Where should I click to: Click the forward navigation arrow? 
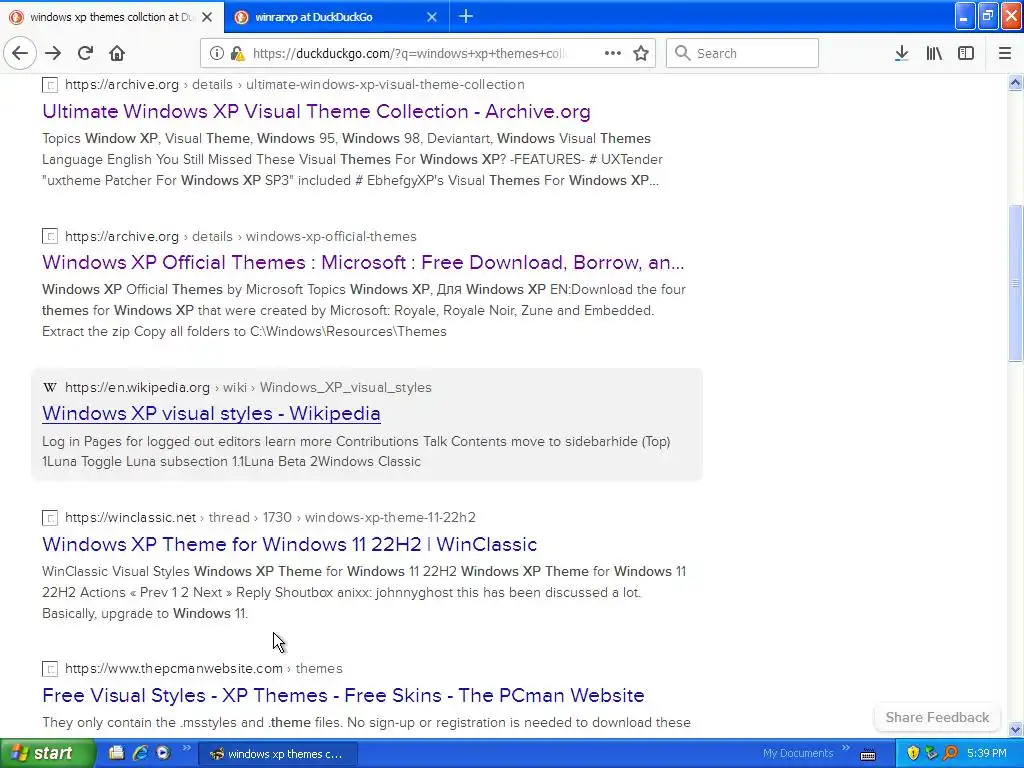53,54
